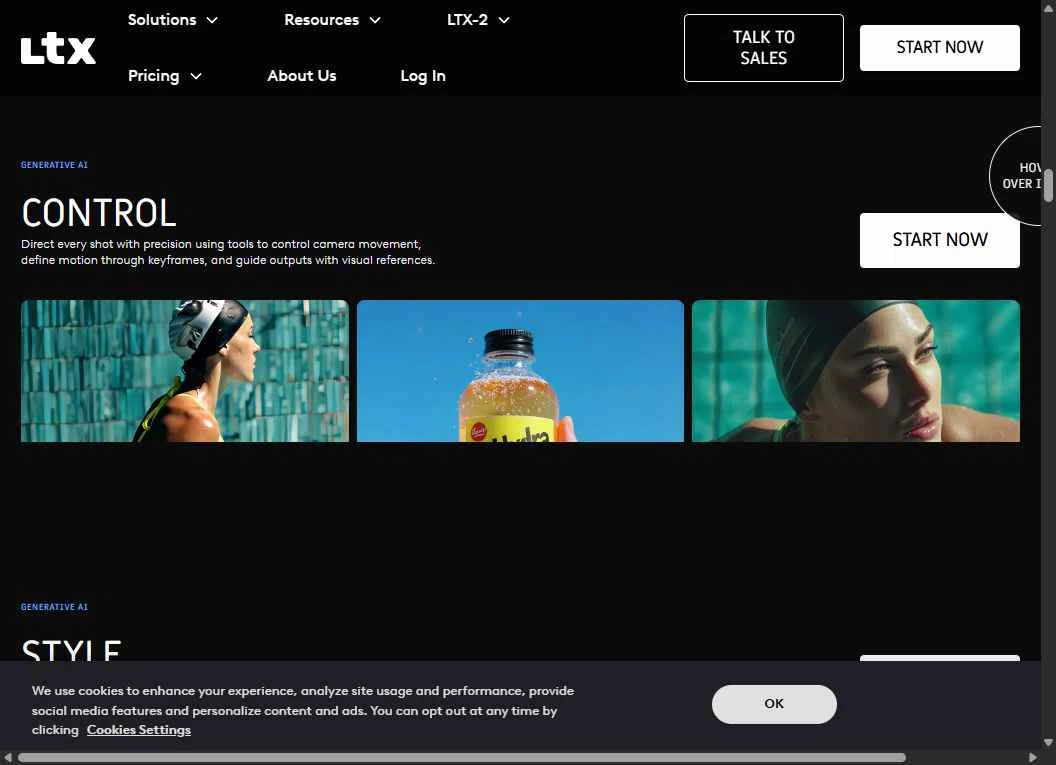The width and height of the screenshot is (1056, 765).
Task: Open the Cookies Settings link
Action: pyautogui.click(x=139, y=730)
